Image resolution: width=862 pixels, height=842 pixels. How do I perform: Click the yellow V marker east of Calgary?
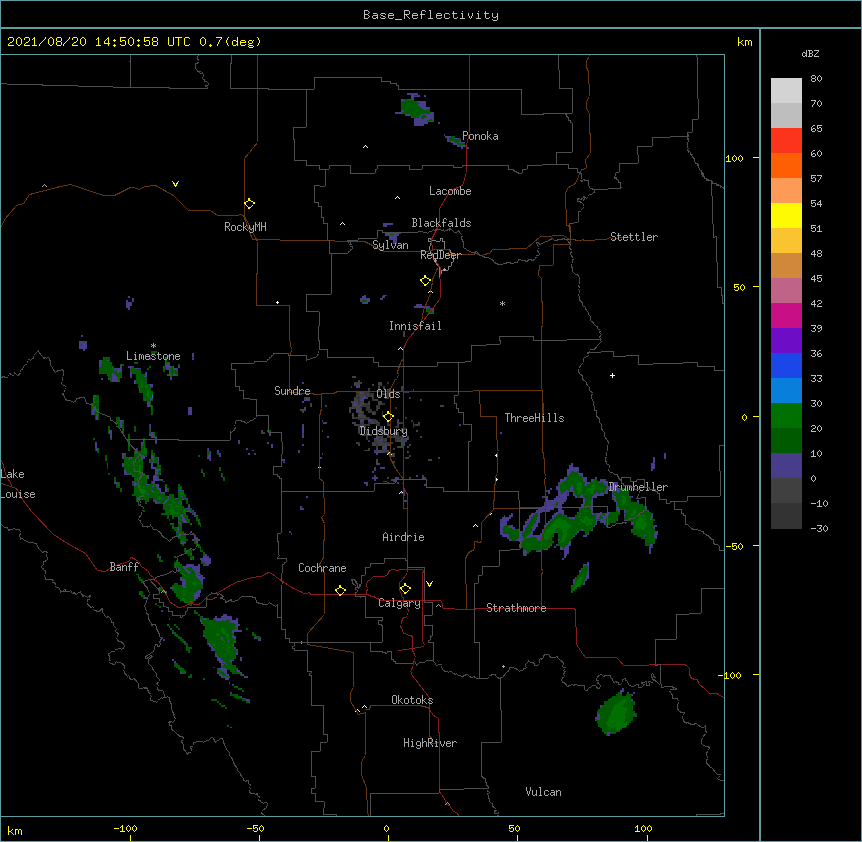tap(429, 584)
